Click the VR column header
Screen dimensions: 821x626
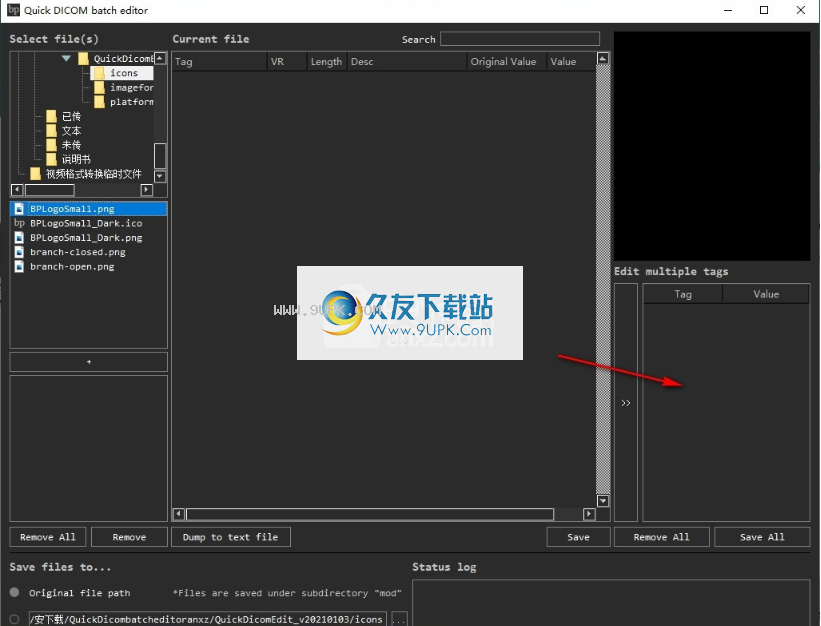pos(287,61)
